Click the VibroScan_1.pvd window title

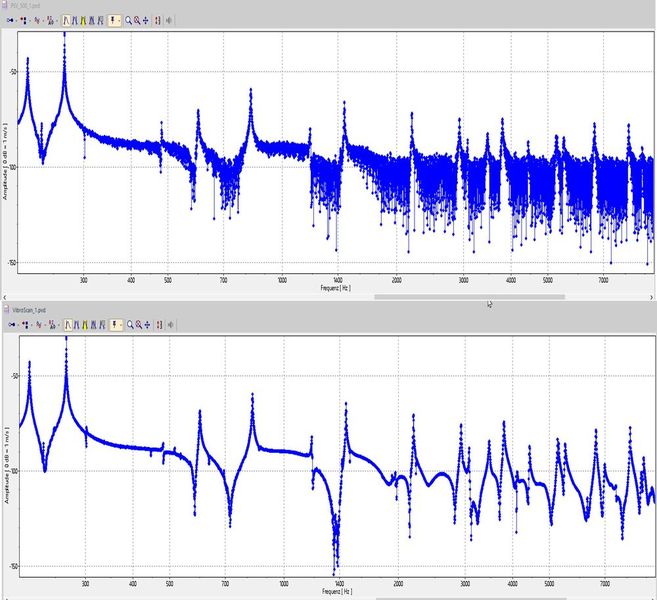28,310
